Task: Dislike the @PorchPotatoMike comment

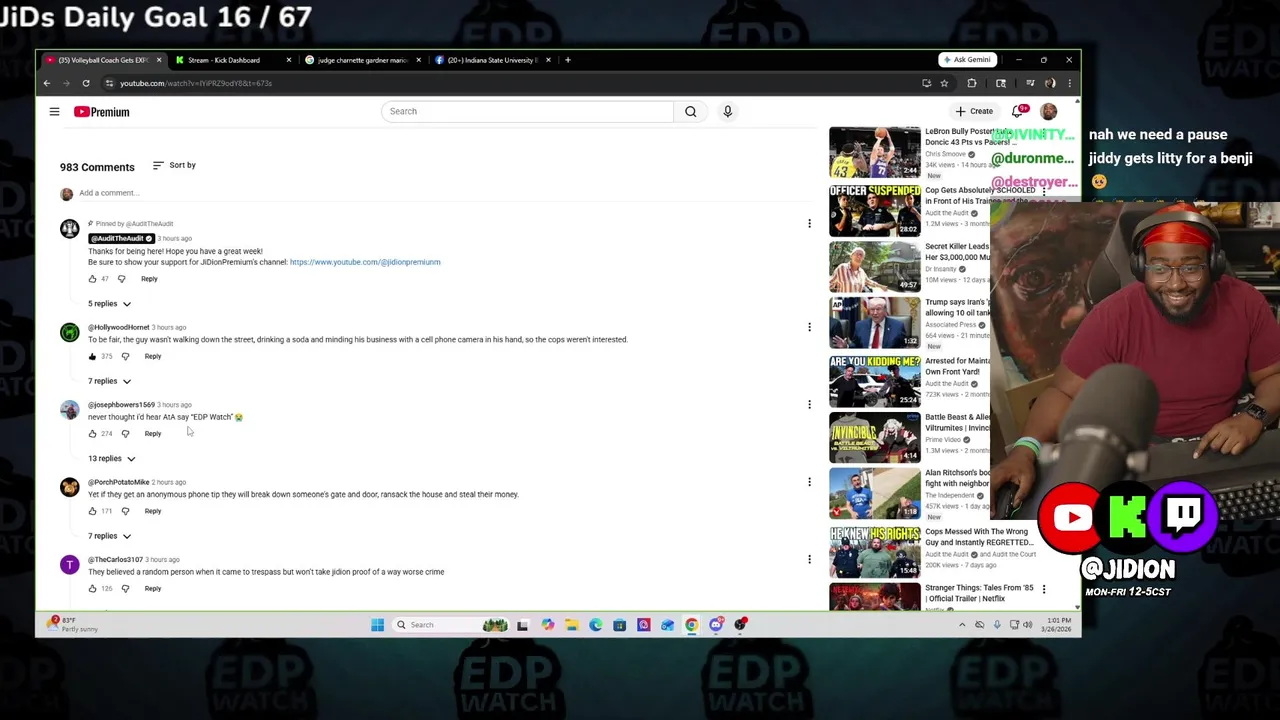Action: (x=125, y=511)
